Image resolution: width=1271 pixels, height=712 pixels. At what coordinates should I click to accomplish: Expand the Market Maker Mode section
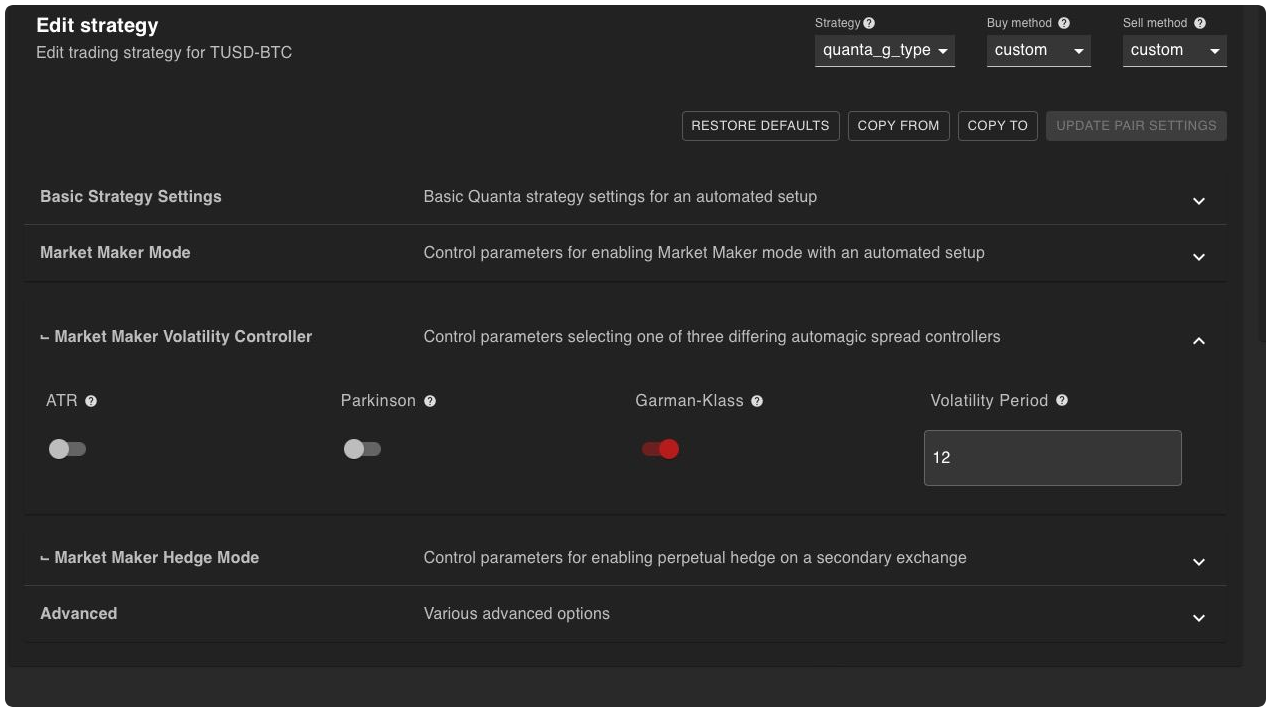pyautogui.click(x=1199, y=257)
